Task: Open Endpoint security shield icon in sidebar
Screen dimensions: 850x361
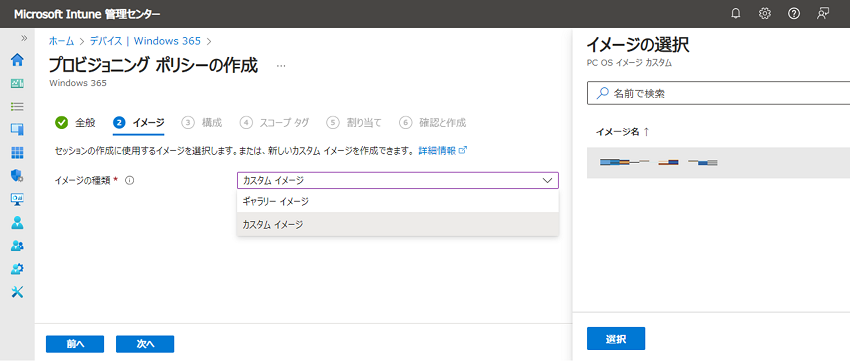Action: tap(17, 176)
